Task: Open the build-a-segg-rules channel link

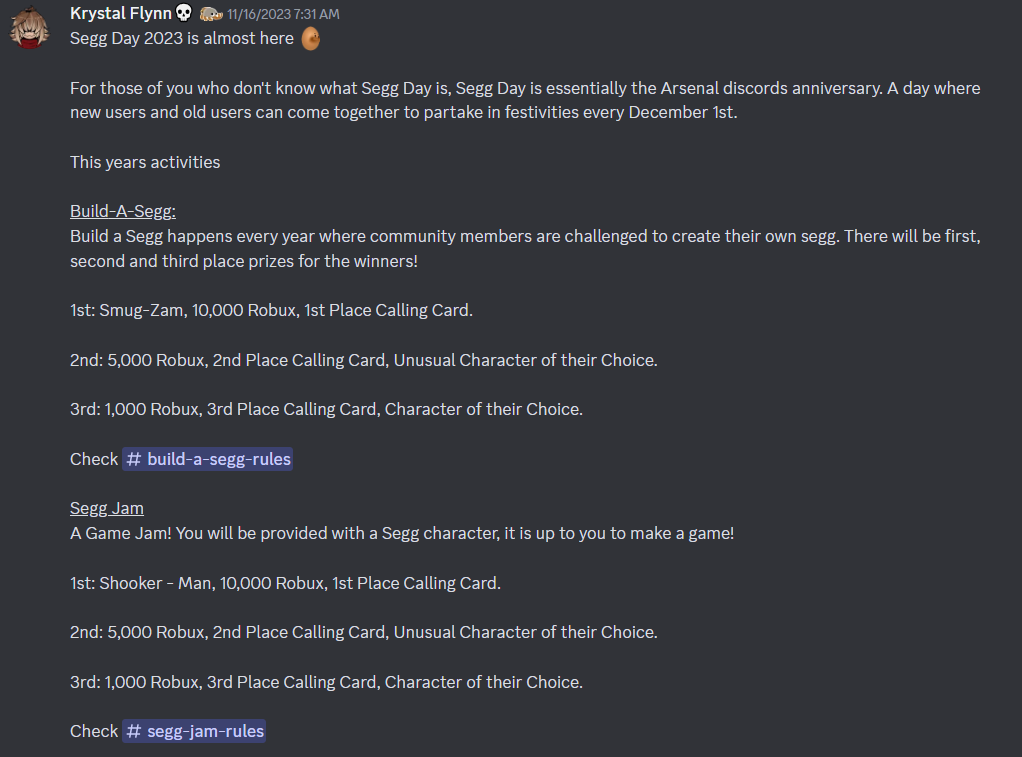Action: [207, 459]
